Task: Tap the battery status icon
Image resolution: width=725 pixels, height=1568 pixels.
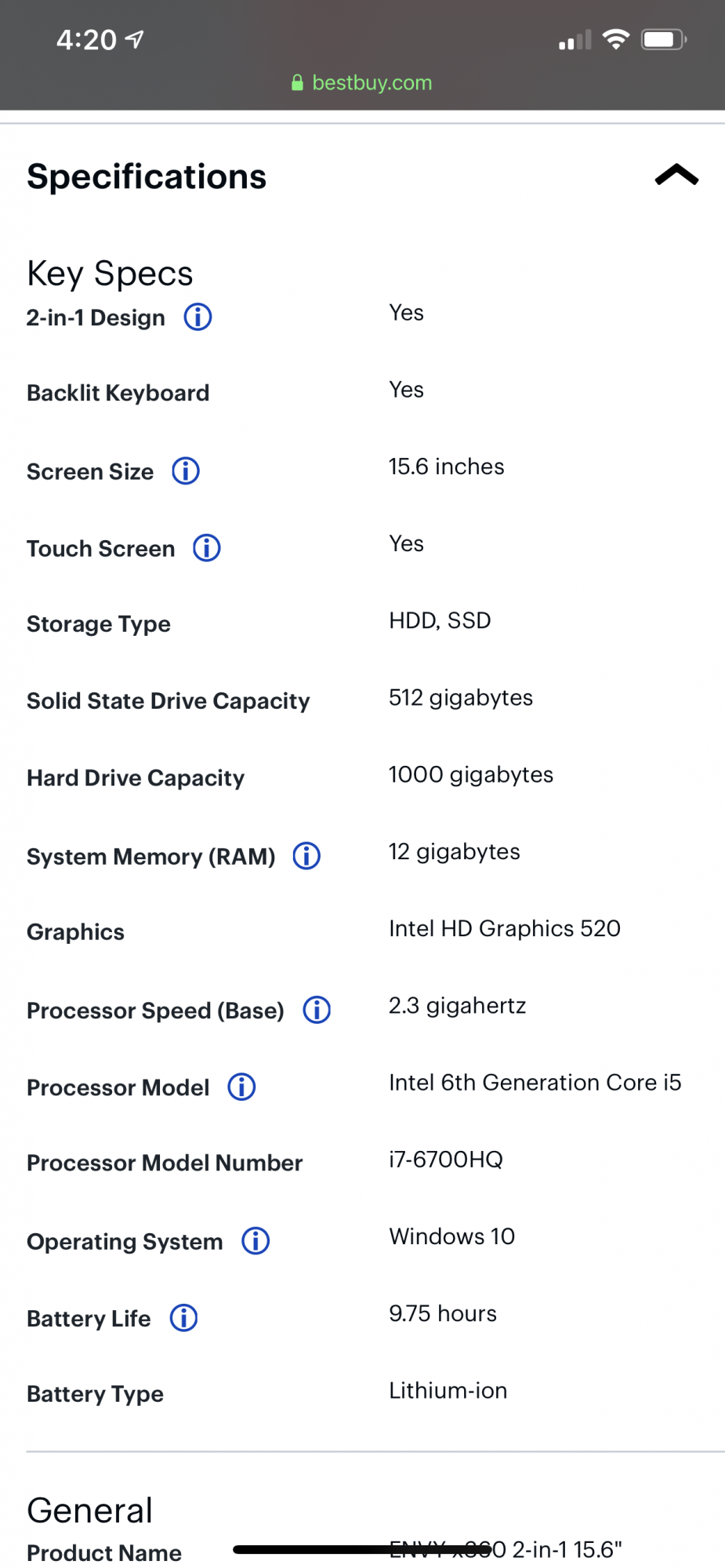Action: tap(663, 39)
